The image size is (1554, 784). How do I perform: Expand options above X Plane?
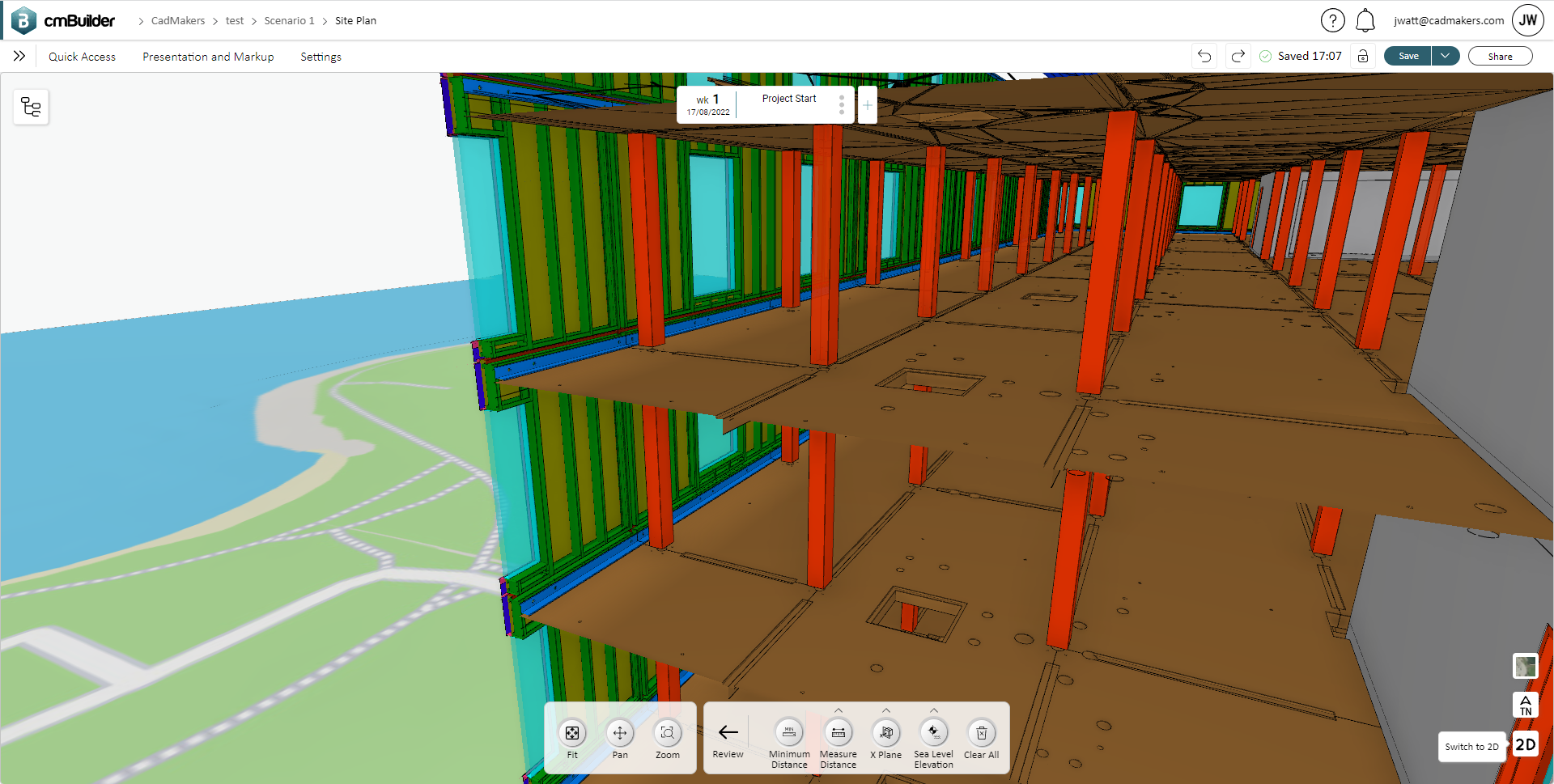tap(886, 710)
